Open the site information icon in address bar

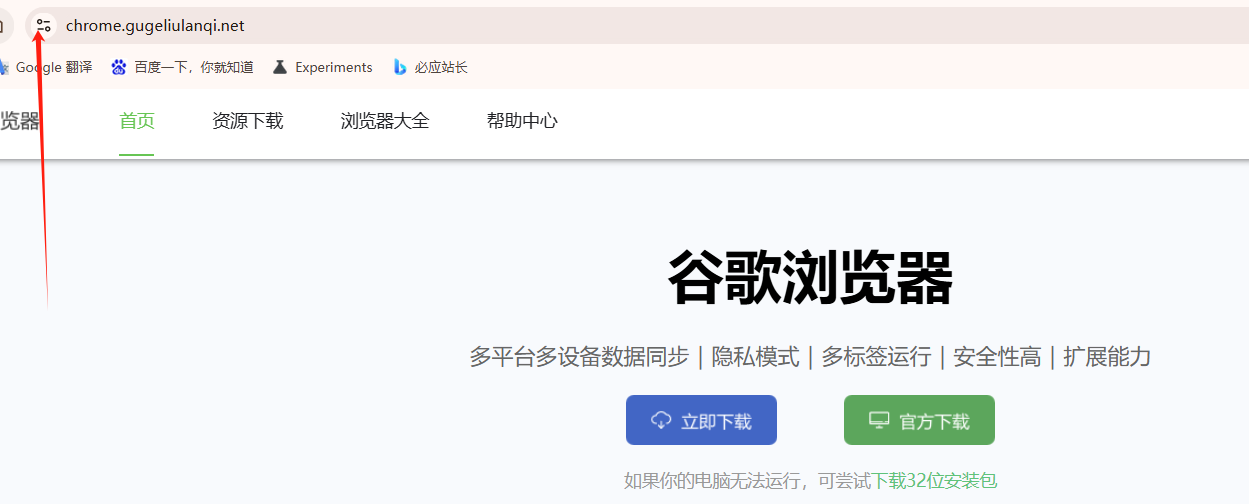click(x=42, y=26)
